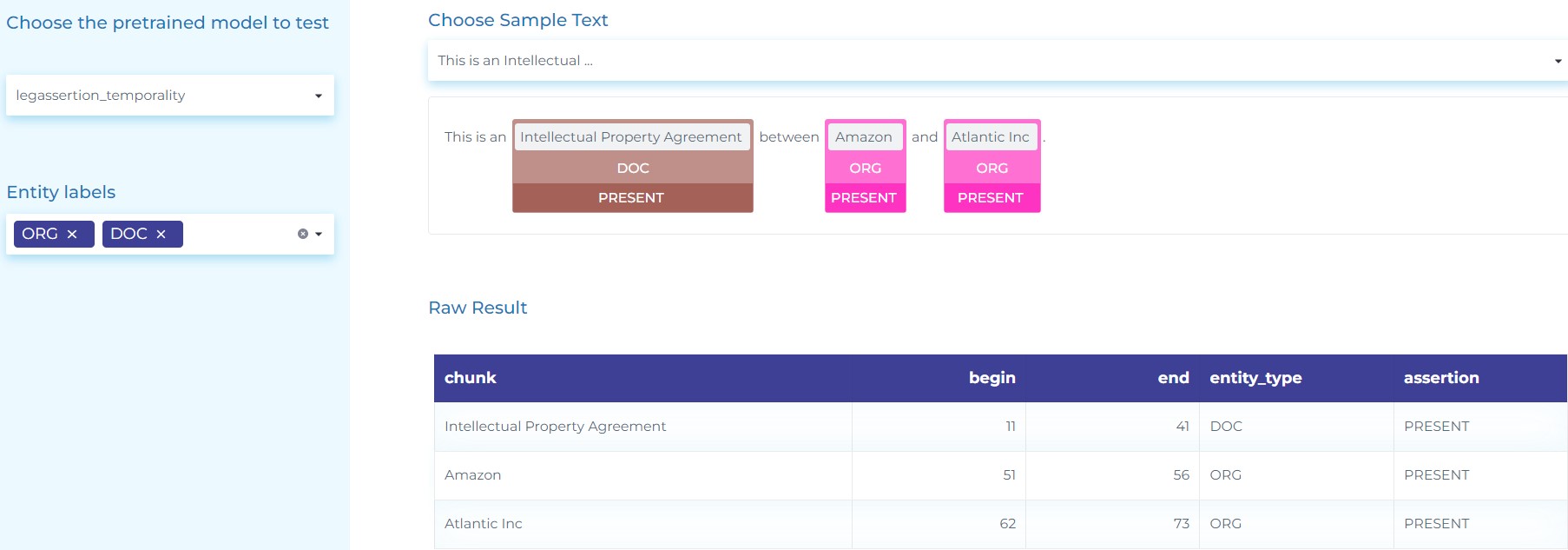This screenshot has height=550, width=1568.
Task: Click the PRESENT label under Amazon
Action: coord(864,198)
